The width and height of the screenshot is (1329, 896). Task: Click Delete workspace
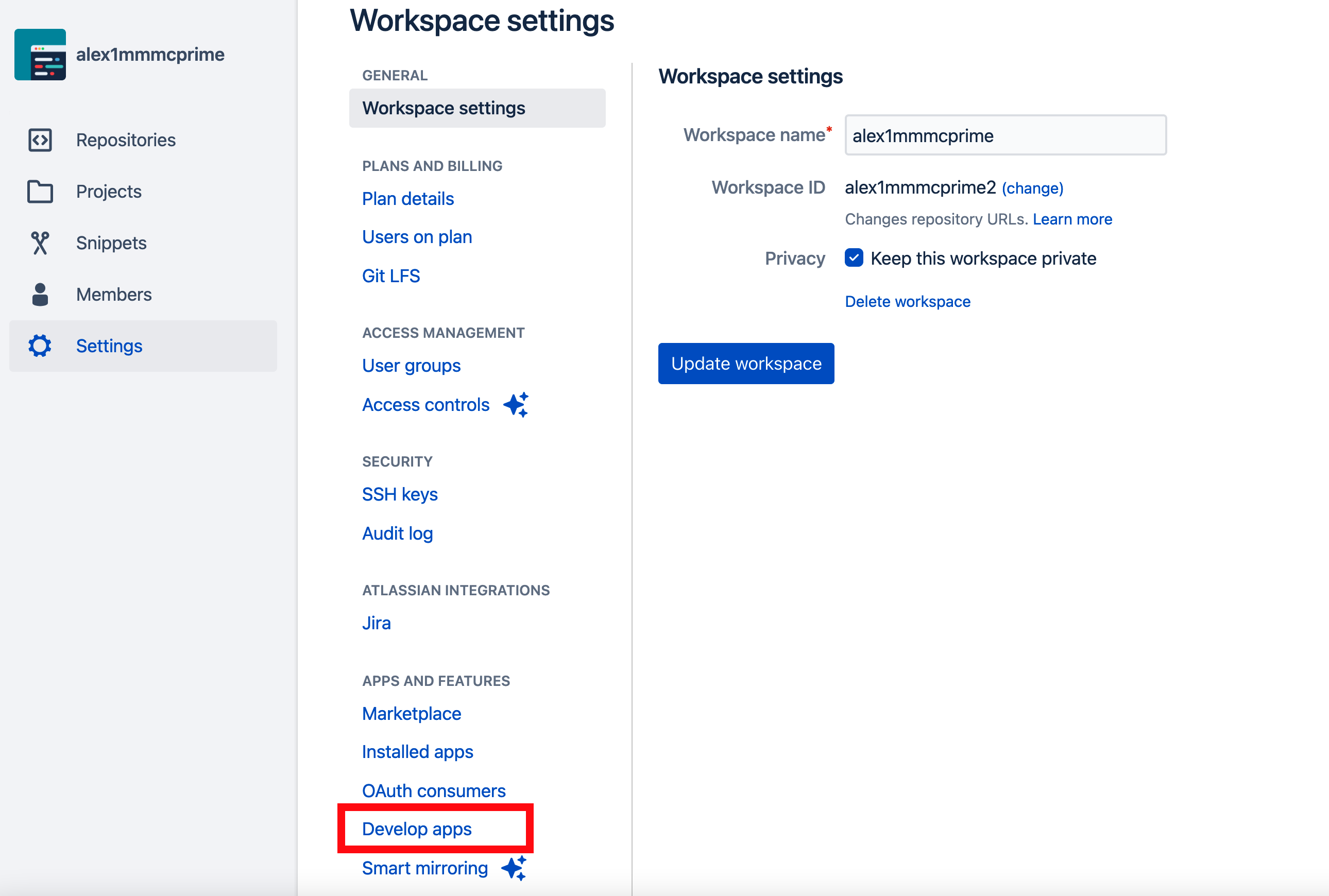coord(908,301)
